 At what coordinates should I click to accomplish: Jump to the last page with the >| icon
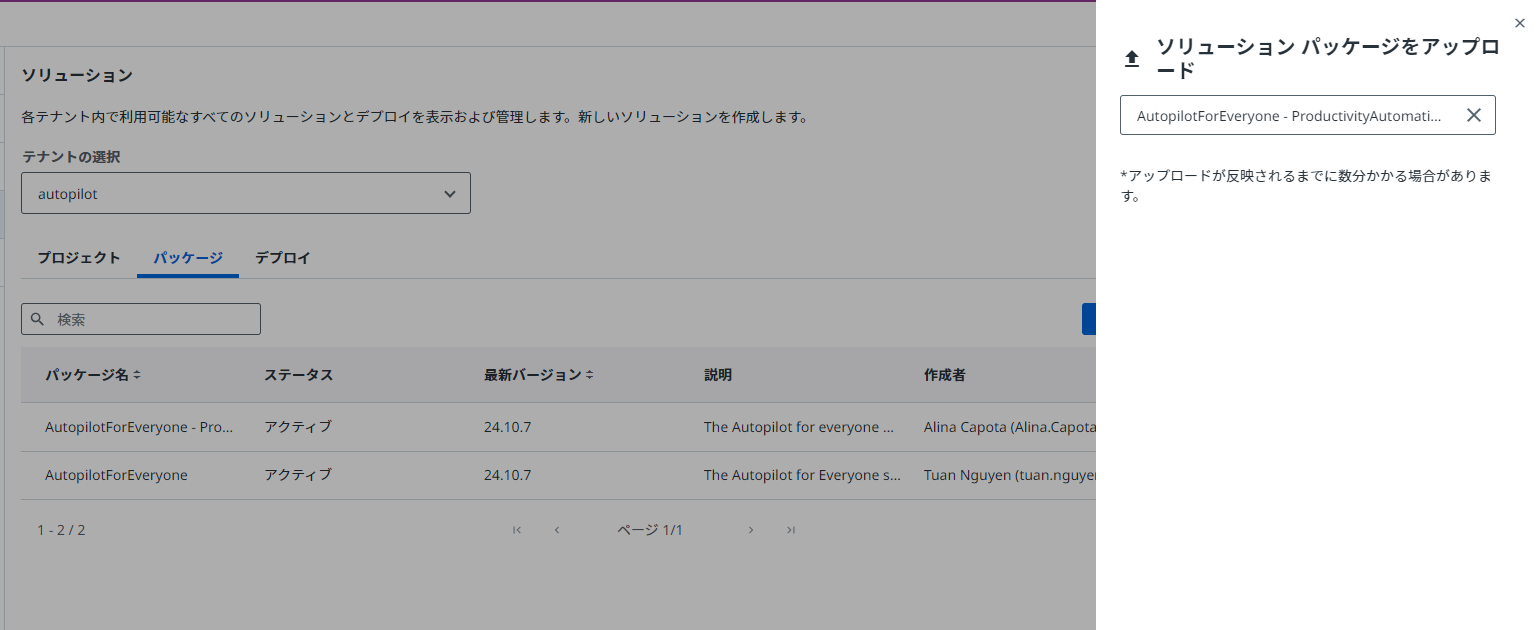pyautogui.click(x=790, y=530)
